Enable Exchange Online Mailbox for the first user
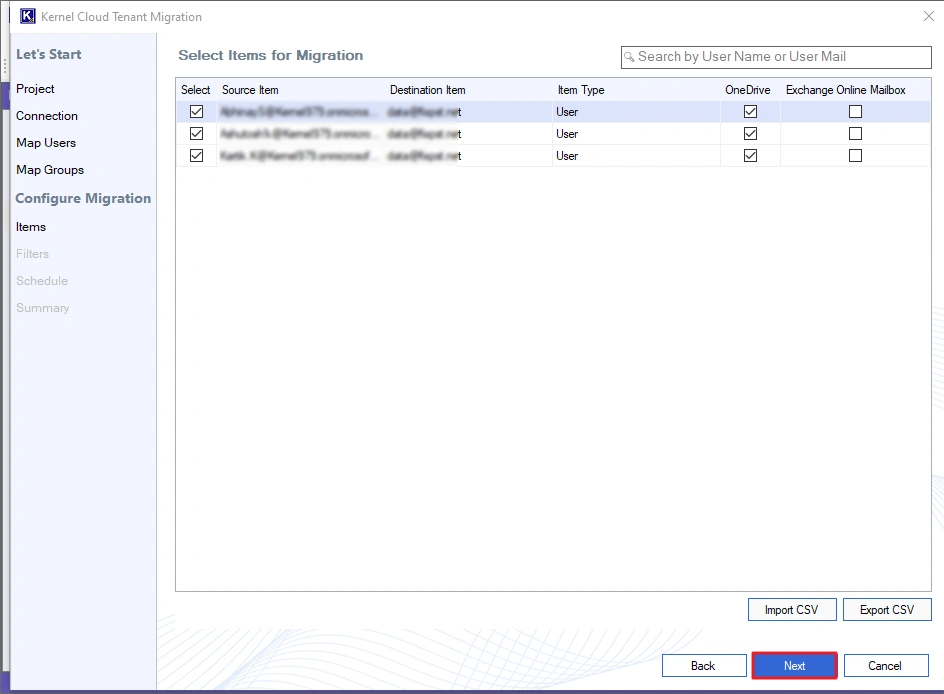 [855, 111]
